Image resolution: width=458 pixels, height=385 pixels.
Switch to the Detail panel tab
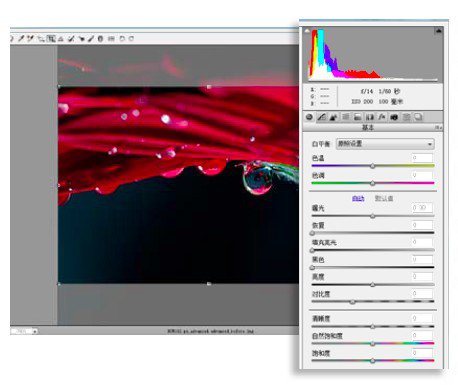333,117
